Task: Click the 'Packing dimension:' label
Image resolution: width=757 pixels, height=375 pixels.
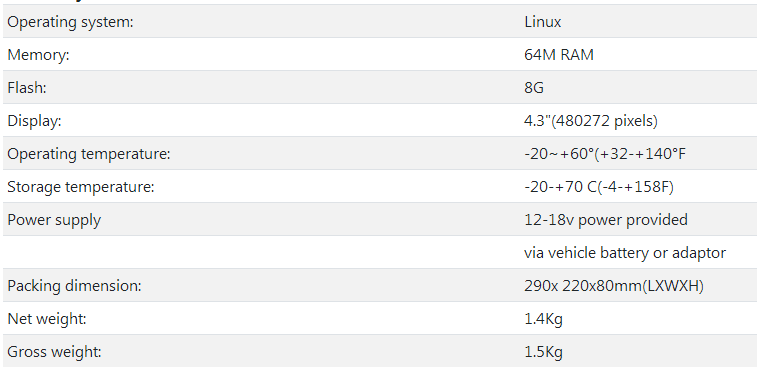Action: [x=74, y=286]
